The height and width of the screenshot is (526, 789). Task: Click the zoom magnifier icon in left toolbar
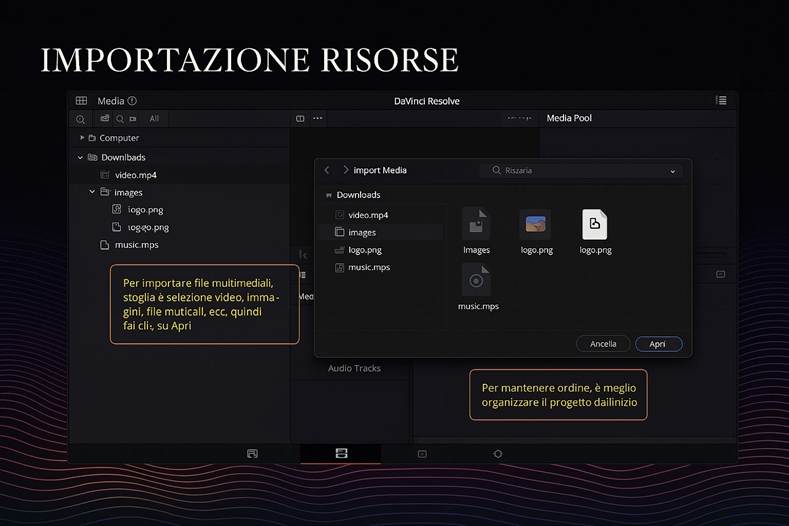tap(81, 119)
